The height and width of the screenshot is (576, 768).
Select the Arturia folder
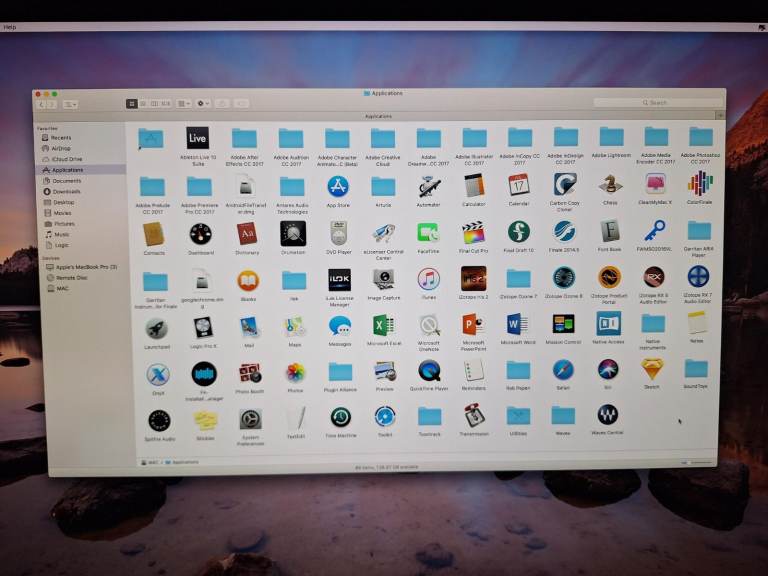pyautogui.click(x=383, y=187)
